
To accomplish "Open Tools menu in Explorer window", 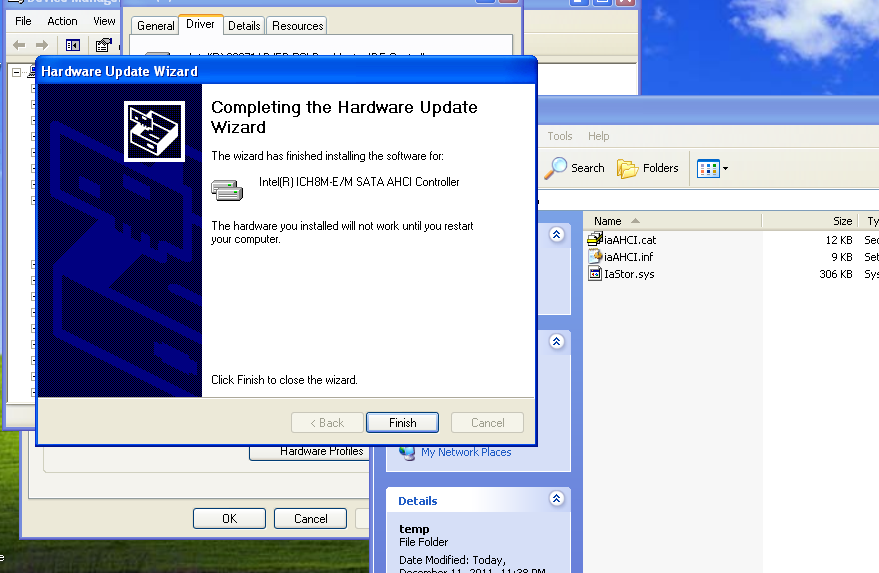I will click(x=559, y=136).
